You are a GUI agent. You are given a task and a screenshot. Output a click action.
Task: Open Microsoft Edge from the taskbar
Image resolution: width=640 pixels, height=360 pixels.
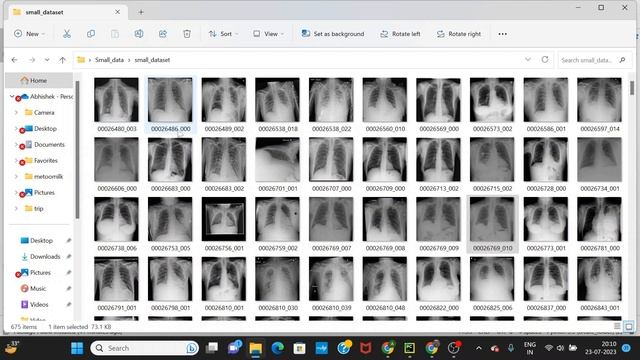278,348
